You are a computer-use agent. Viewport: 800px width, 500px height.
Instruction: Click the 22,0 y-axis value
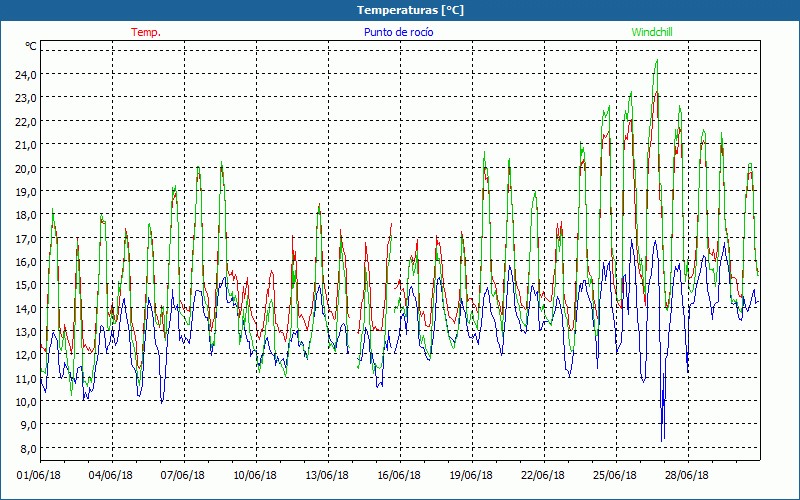point(26,121)
